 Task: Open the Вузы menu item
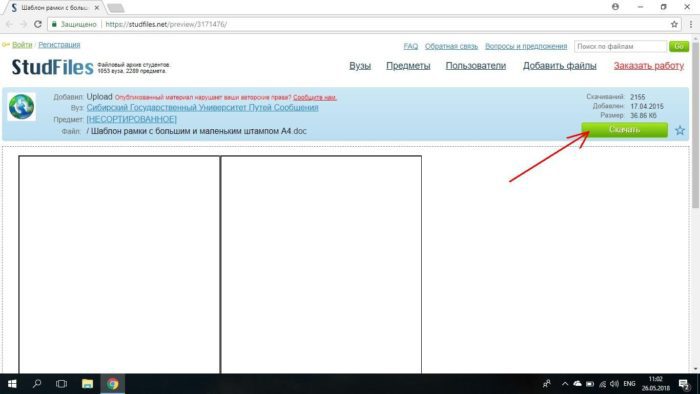pos(360,66)
